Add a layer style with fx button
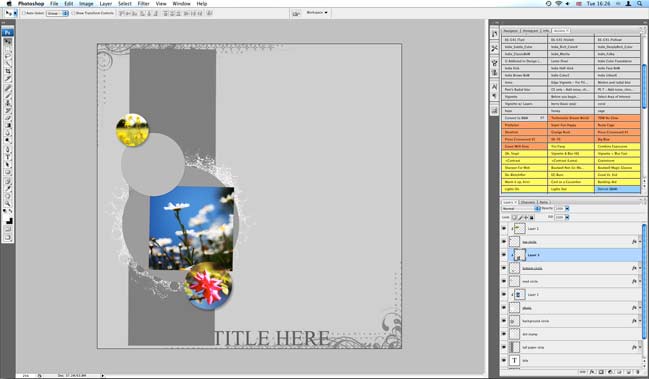The image size is (649, 379). pyautogui.click(x=593, y=372)
